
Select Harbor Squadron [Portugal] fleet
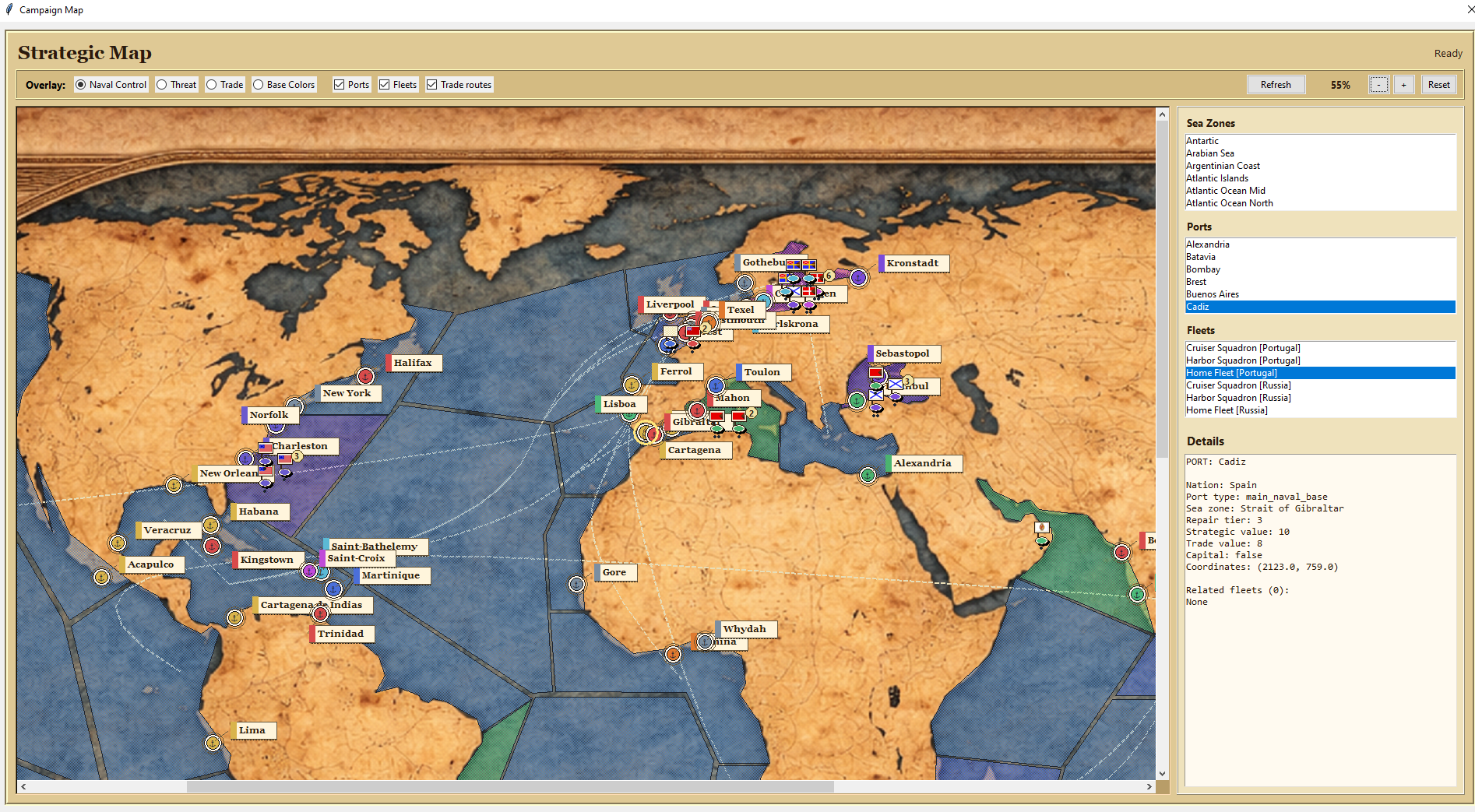tap(1320, 360)
